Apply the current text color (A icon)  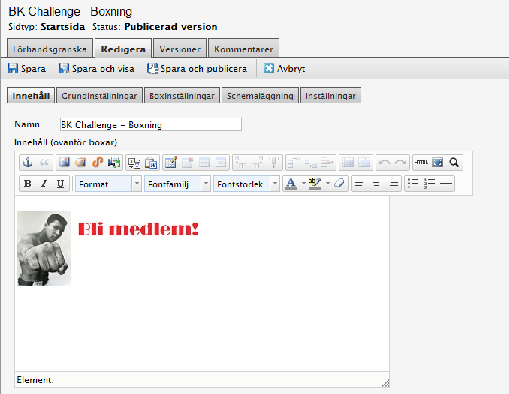pos(291,183)
